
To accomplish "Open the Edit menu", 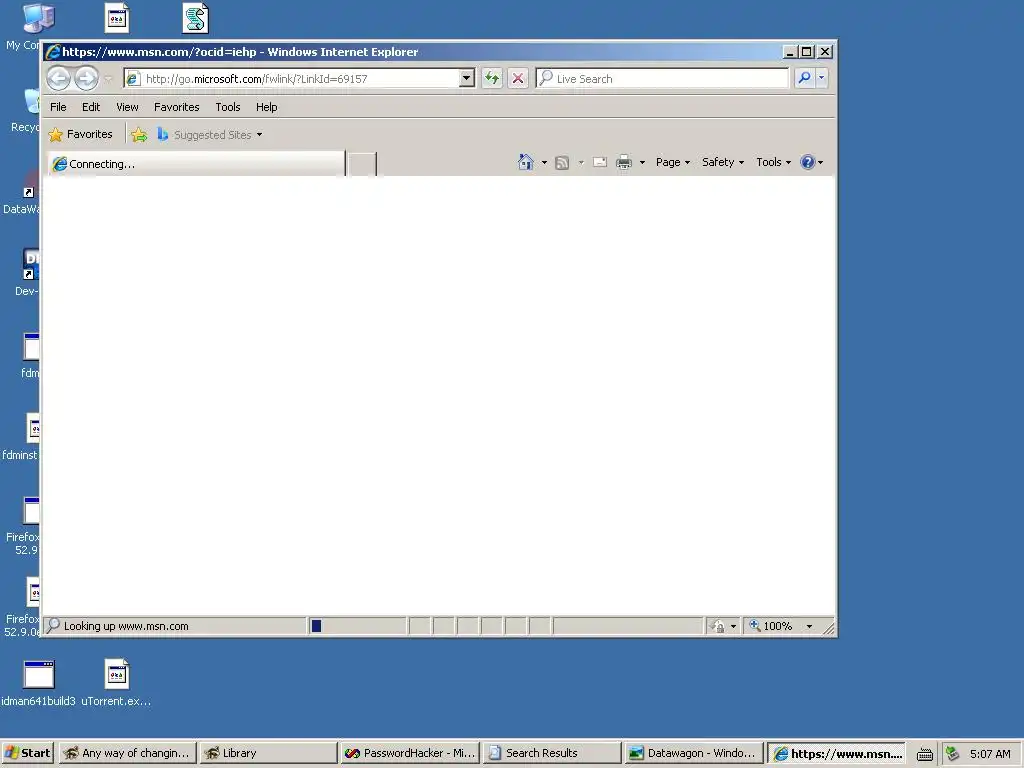I will (x=91, y=107).
